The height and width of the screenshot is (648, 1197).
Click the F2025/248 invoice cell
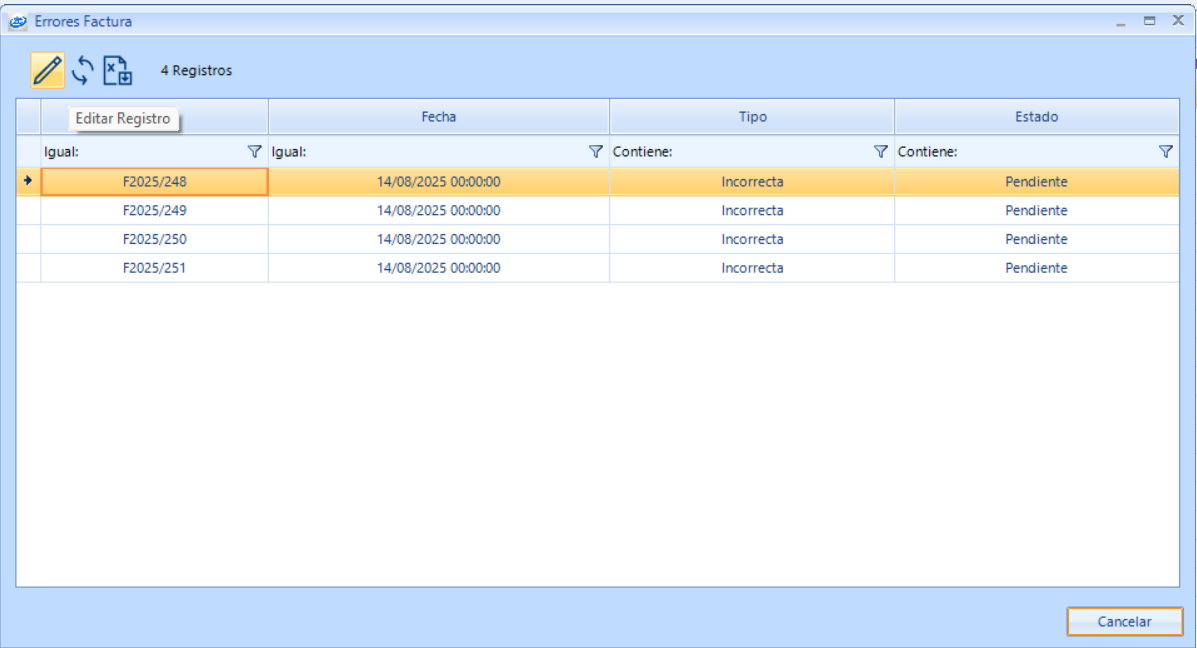coord(154,182)
